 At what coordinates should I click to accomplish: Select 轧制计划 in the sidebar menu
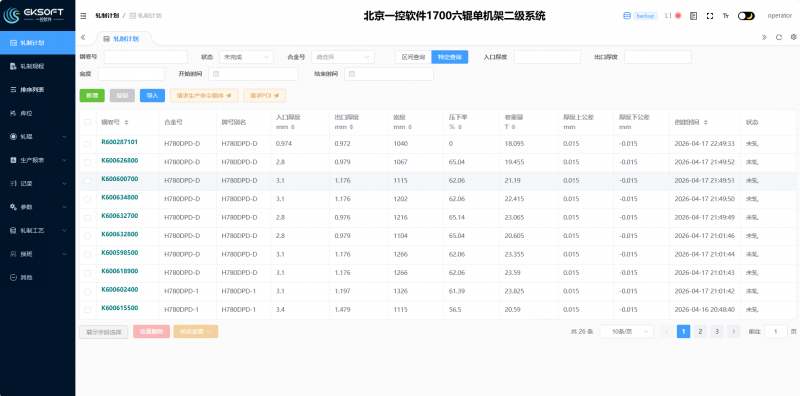click(38, 42)
